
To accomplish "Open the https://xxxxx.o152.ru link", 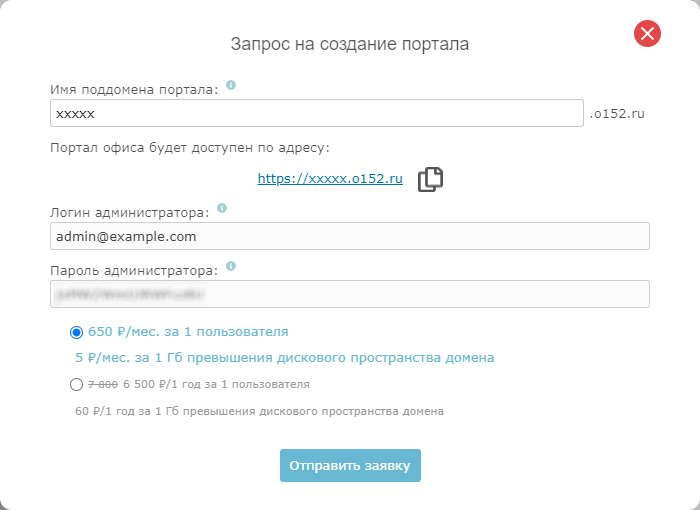I will [x=330, y=179].
